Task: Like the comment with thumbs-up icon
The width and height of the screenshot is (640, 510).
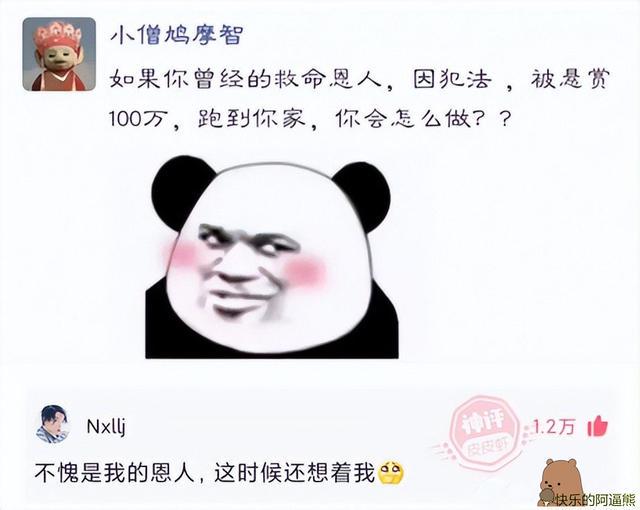Action: [598, 426]
